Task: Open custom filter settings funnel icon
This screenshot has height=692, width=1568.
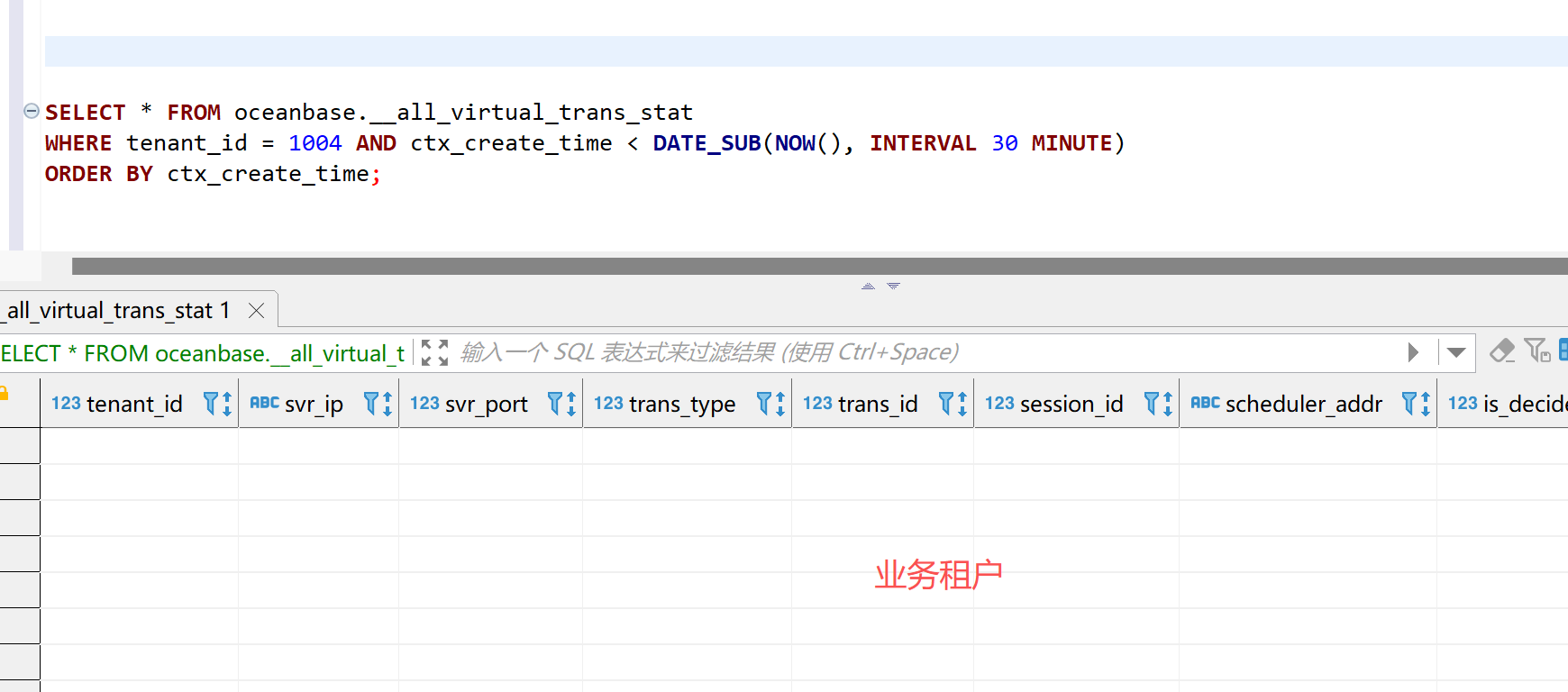Action: tap(1536, 351)
